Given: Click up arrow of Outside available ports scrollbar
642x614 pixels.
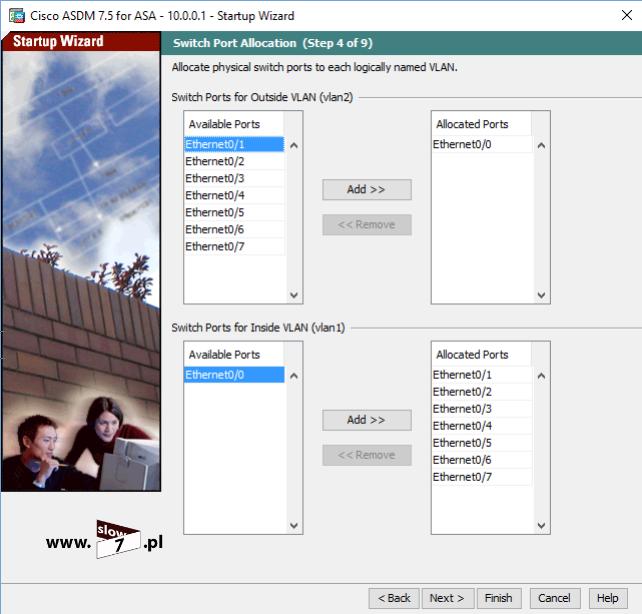Looking at the screenshot, I should [x=294, y=145].
